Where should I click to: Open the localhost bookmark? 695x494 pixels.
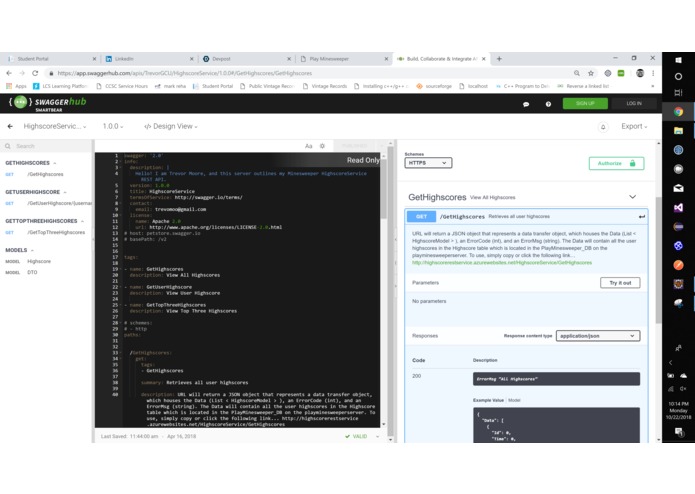473,86
